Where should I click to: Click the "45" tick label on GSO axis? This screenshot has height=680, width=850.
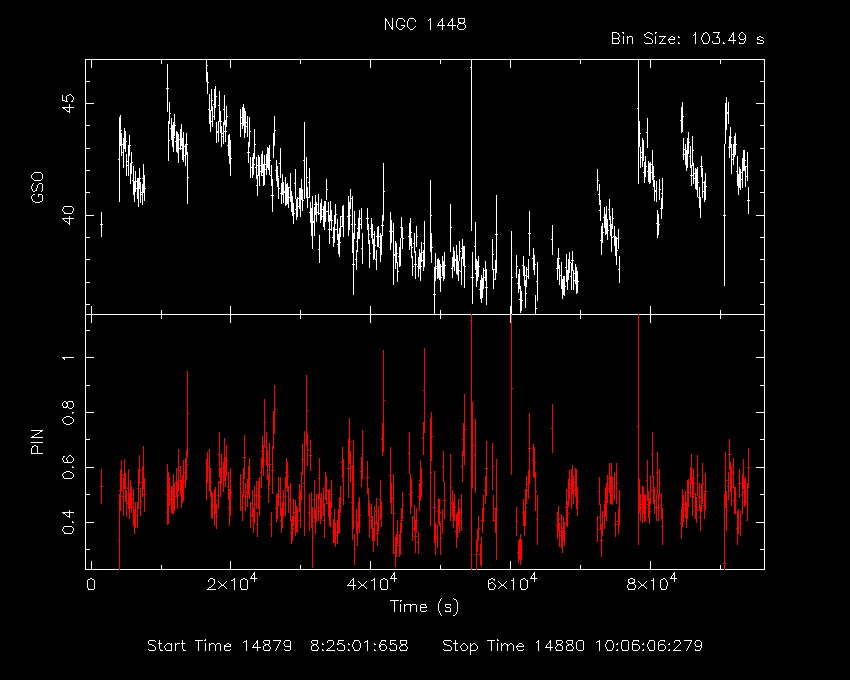[x=68, y=103]
